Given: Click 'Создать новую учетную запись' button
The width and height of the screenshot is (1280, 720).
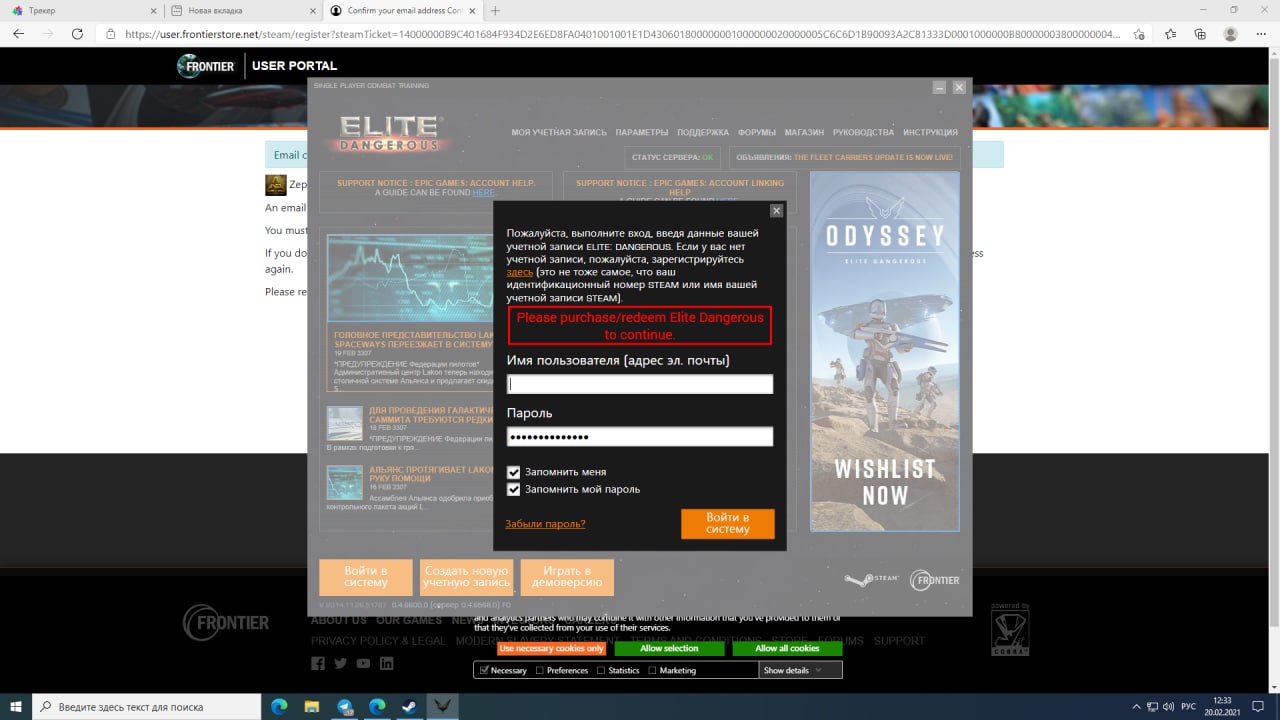Looking at the screenshot, I should (x=466, y=577).
